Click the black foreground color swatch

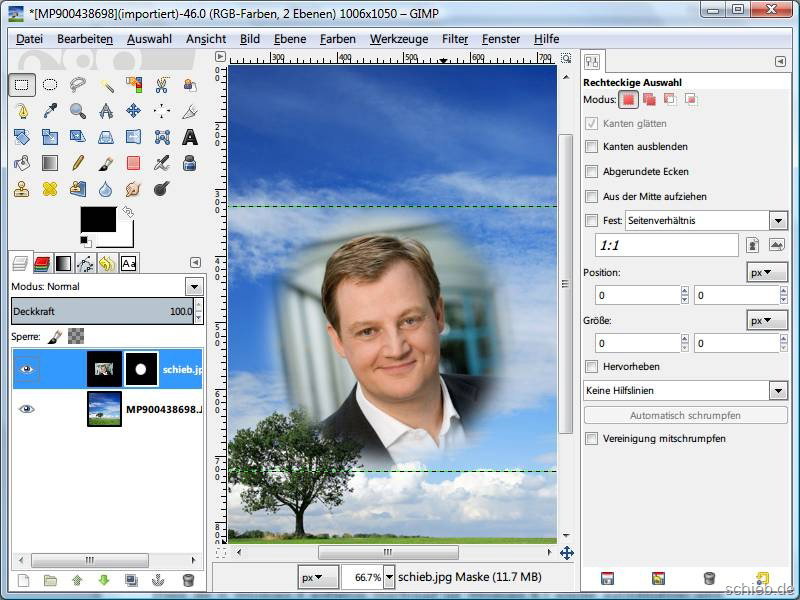pos(98,220)
